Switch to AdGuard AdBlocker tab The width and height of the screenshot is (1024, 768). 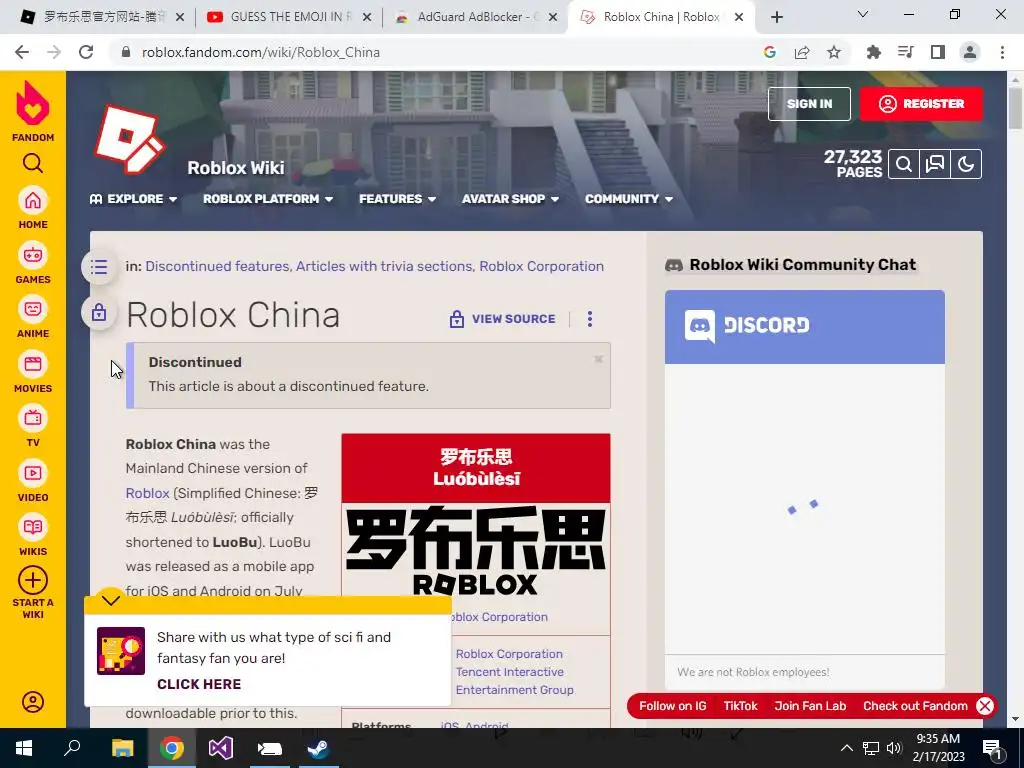pos(475,17)
